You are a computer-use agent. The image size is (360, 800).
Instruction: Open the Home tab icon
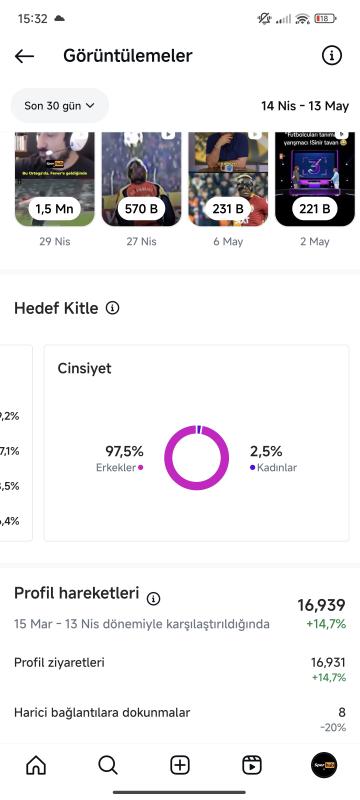(x=36, y=765)
